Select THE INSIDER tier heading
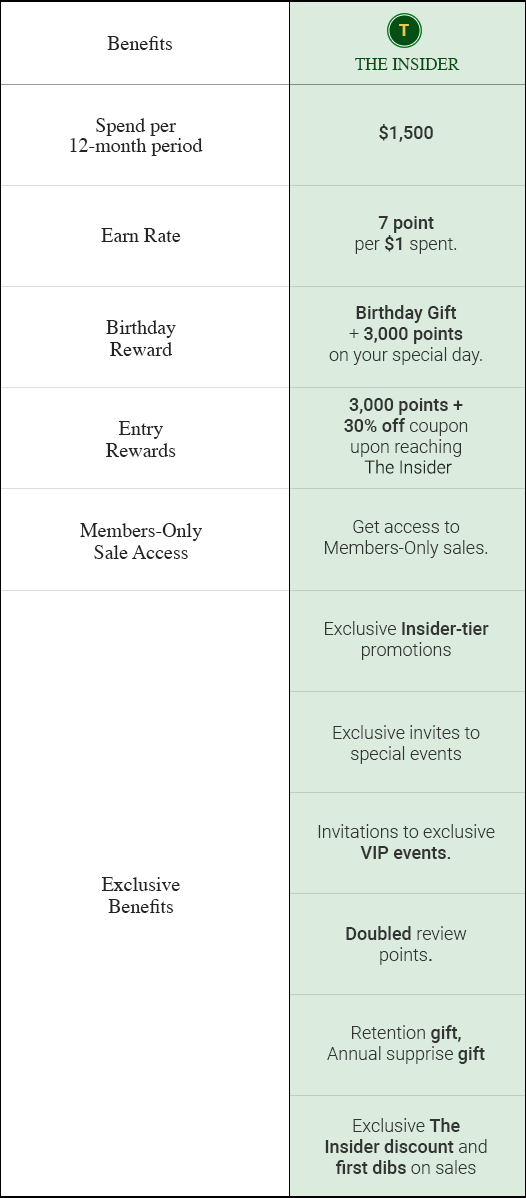The width and height of the screenshot is (526, 1198). [407, 64]
